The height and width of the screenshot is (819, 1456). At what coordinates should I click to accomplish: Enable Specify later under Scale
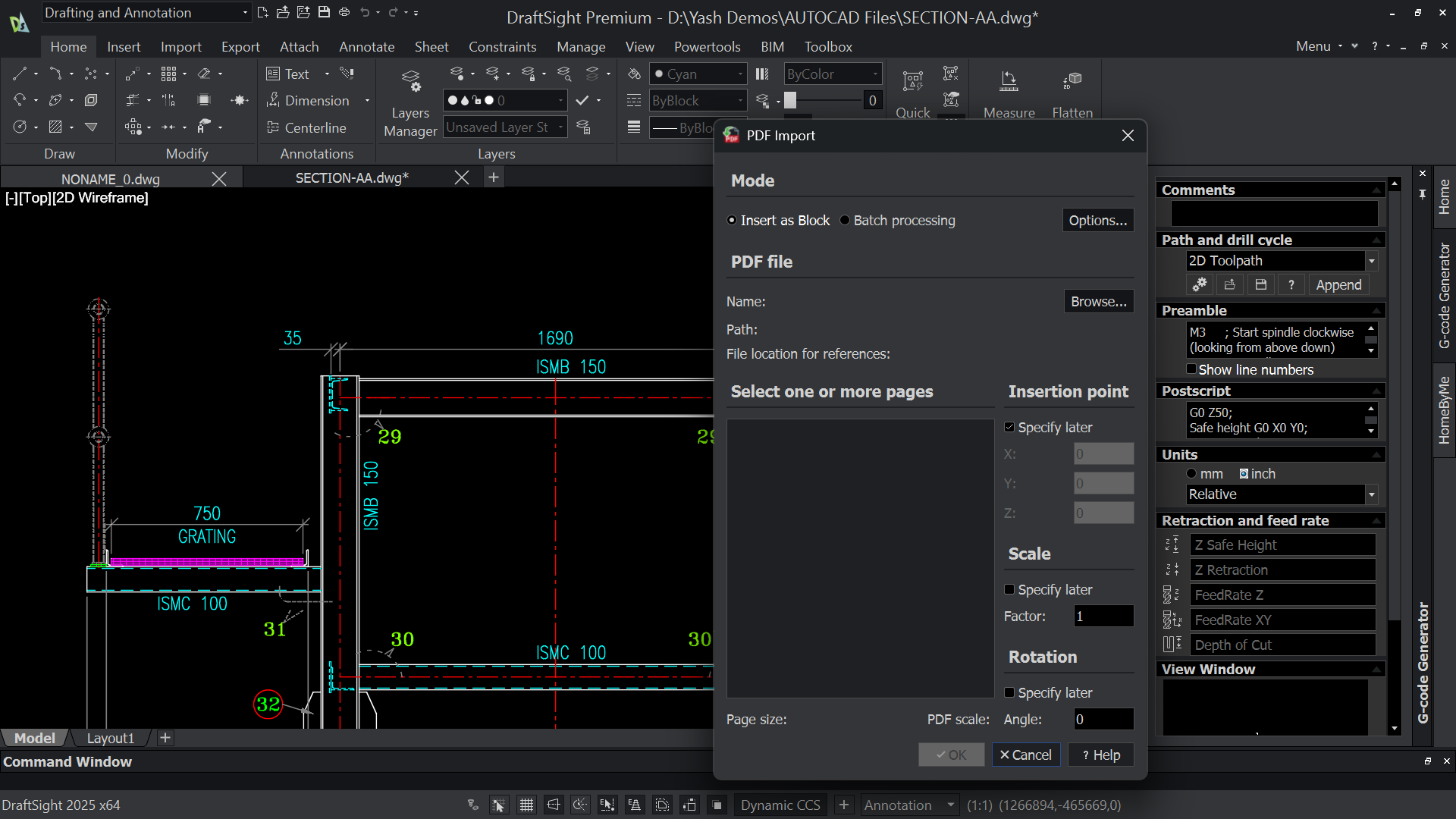pyautogui.click(x=1009, y=589)
